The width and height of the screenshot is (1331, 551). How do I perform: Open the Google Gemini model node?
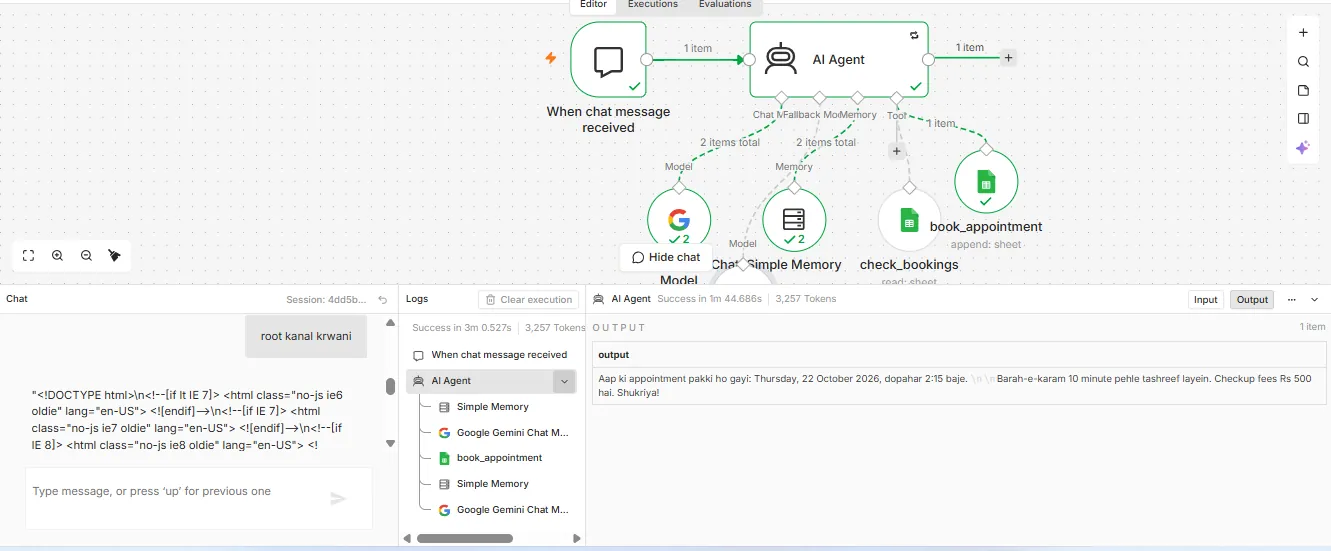pos(679,220)
